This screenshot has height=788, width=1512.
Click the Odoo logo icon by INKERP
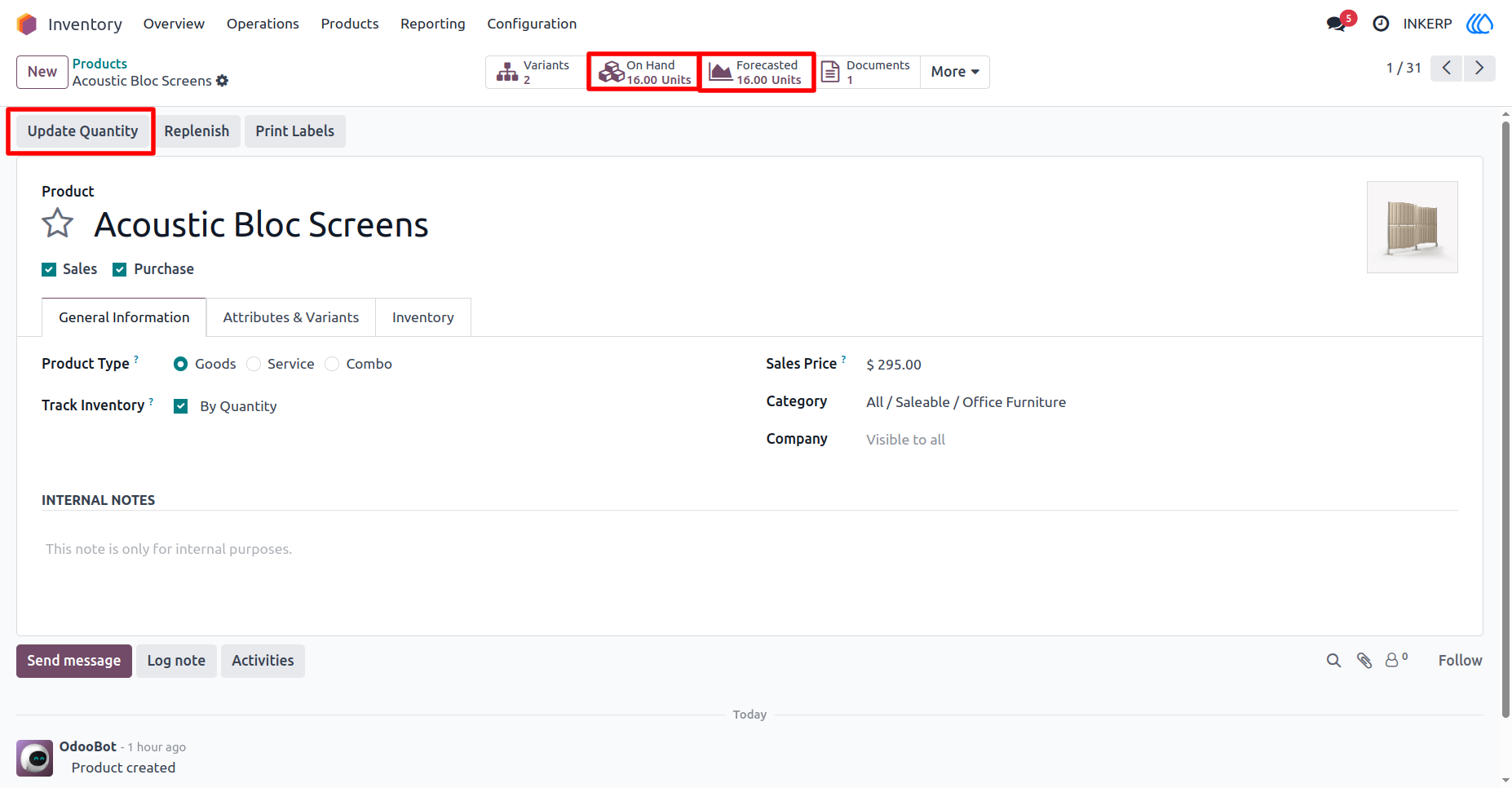[x=1479, y=24]
